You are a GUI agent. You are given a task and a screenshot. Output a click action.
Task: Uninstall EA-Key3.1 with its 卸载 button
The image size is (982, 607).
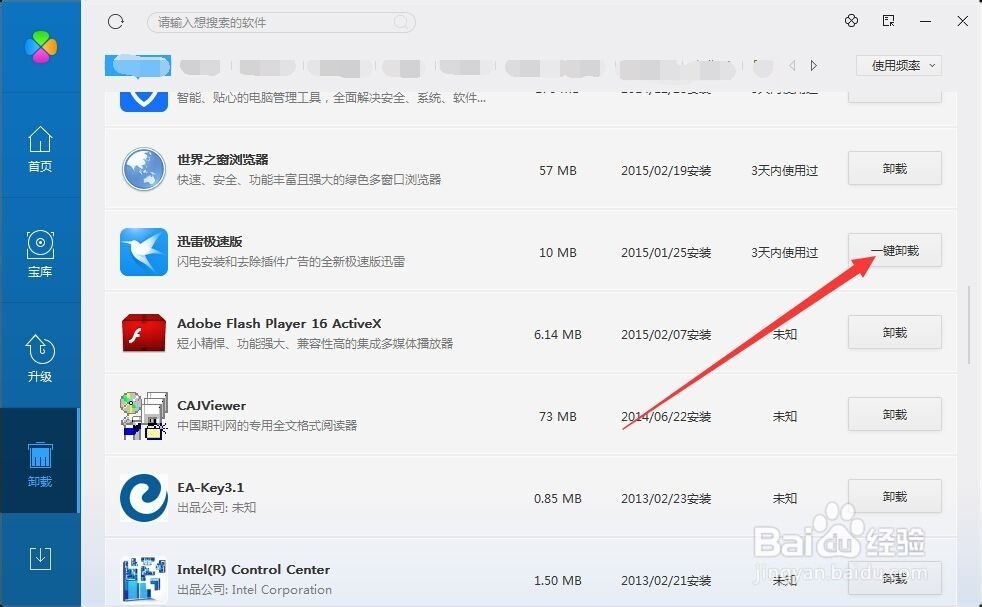point(894,497)
